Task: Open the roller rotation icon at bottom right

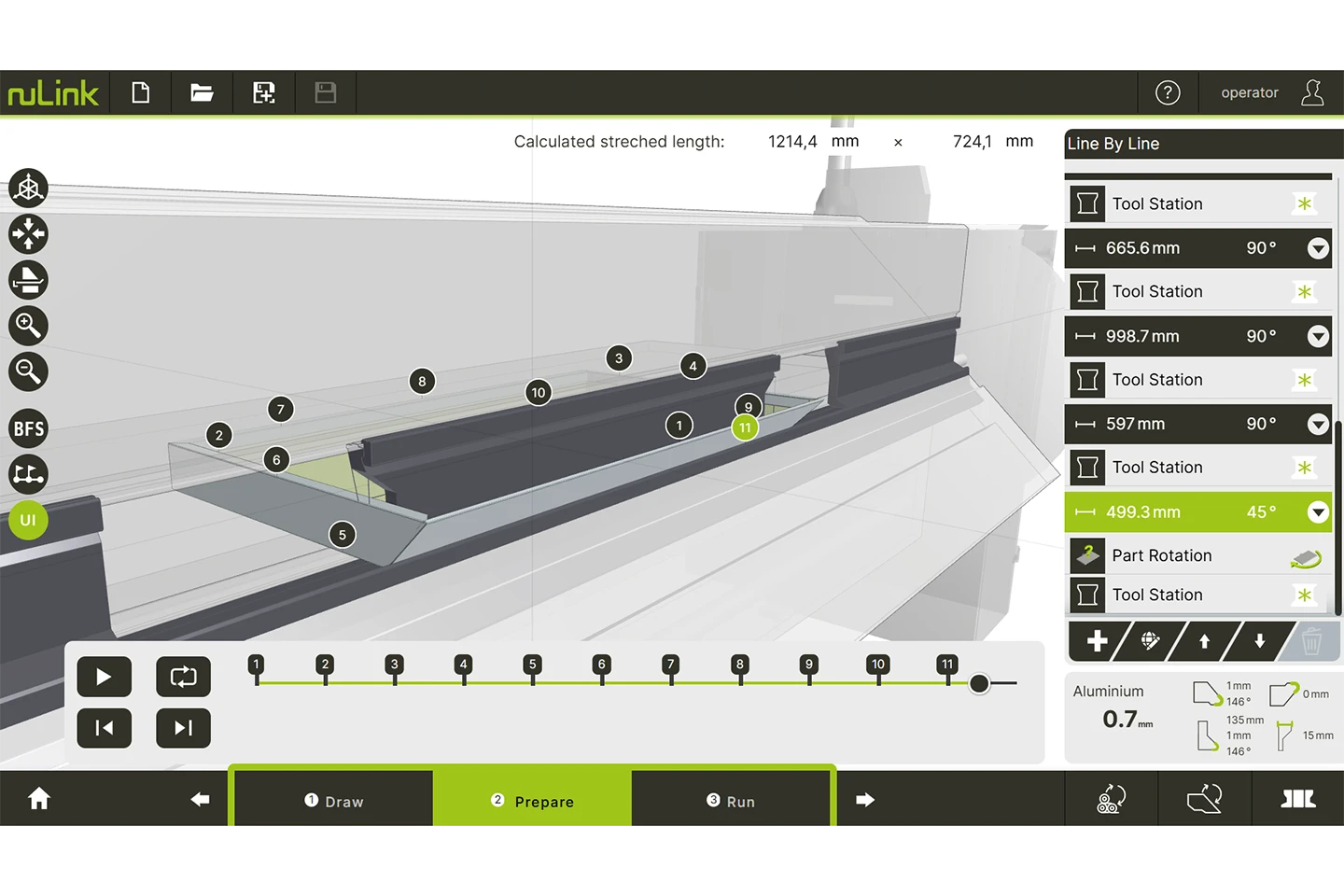Action: pyautogui.click(x=1112, y=799)
